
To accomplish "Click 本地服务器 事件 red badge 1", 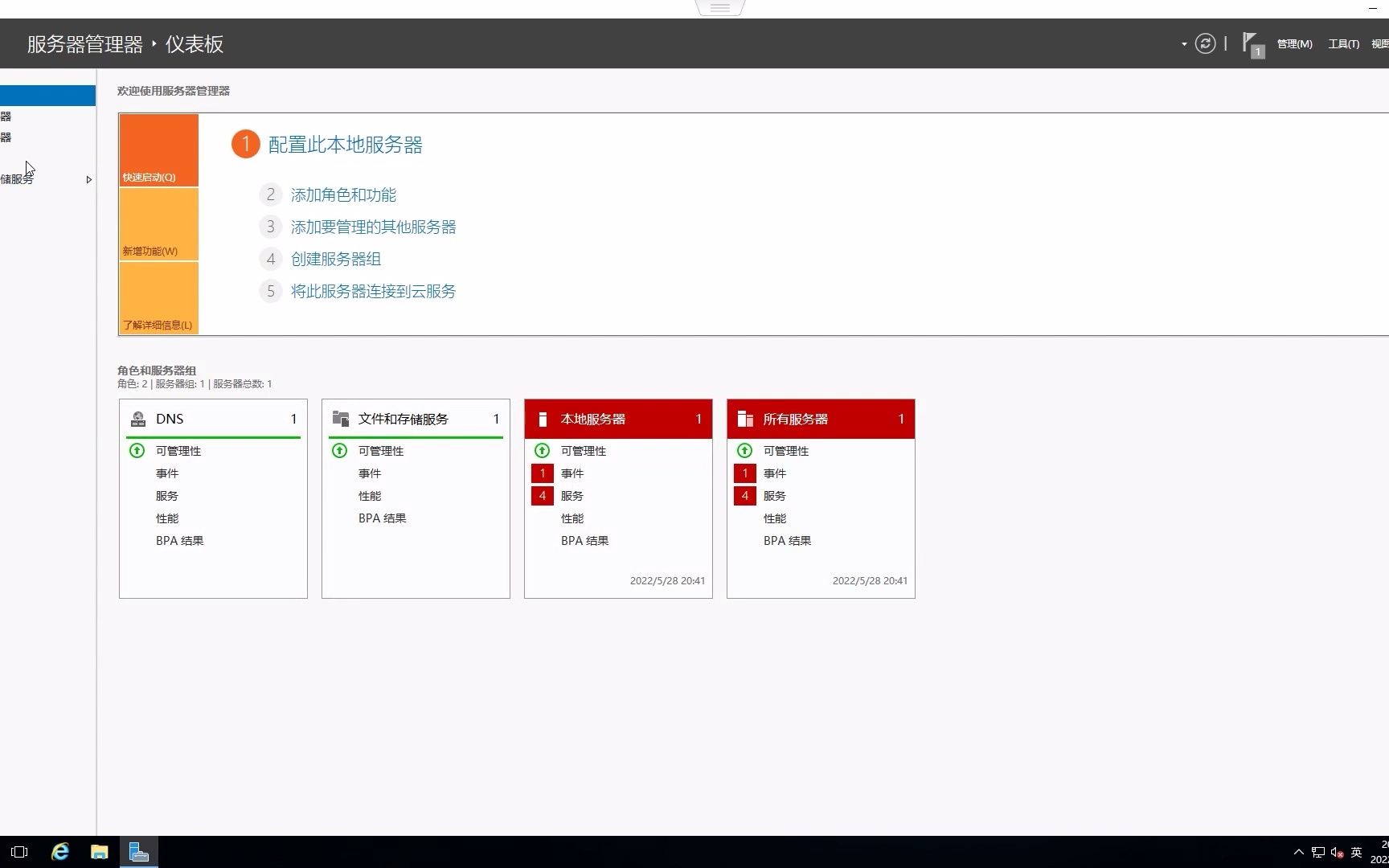I will tap(543, 473).
